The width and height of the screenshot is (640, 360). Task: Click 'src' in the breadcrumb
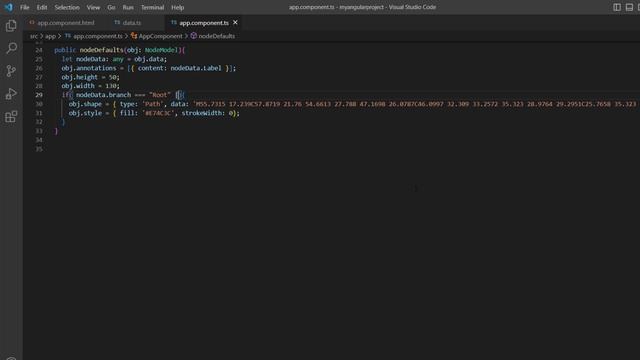tap(33, 36)
